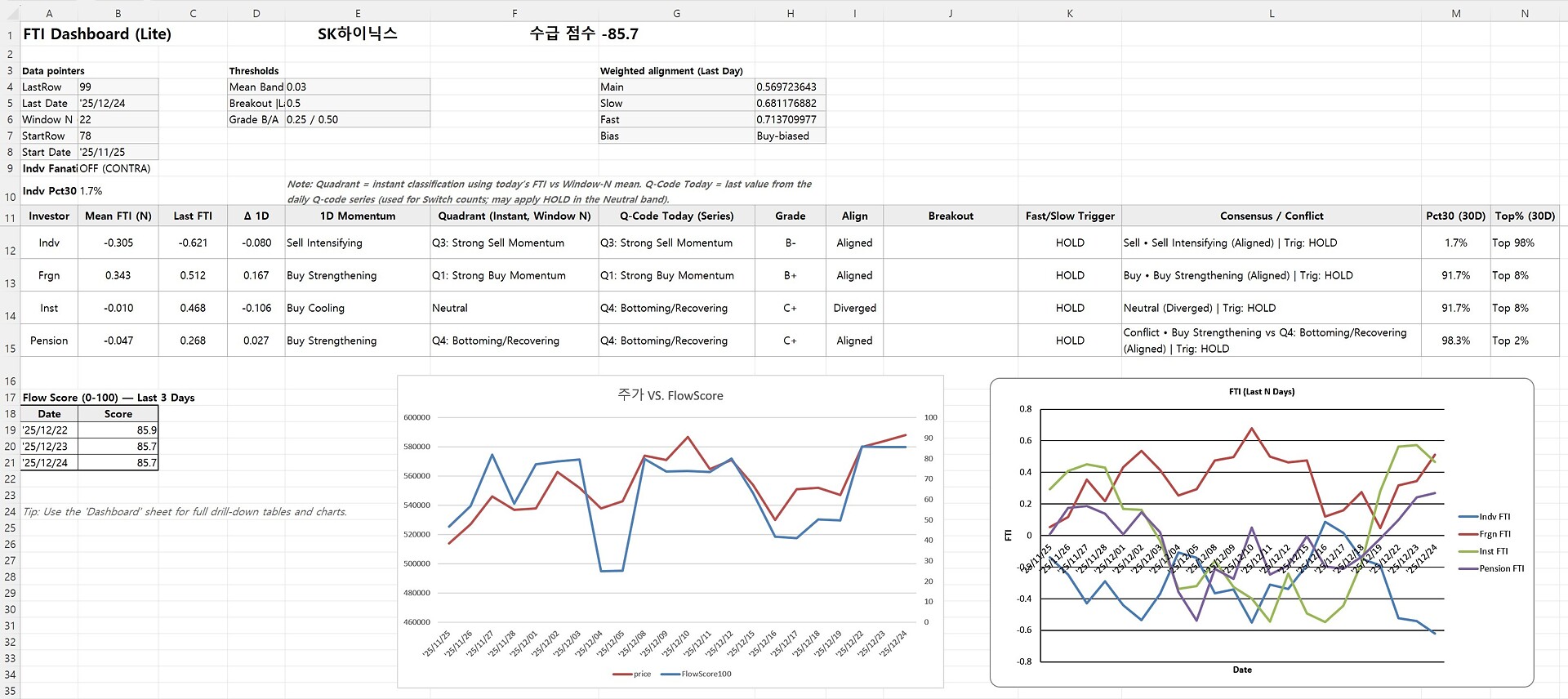
Task: Select the Window N value cell 22
Action: pos(118,120)
